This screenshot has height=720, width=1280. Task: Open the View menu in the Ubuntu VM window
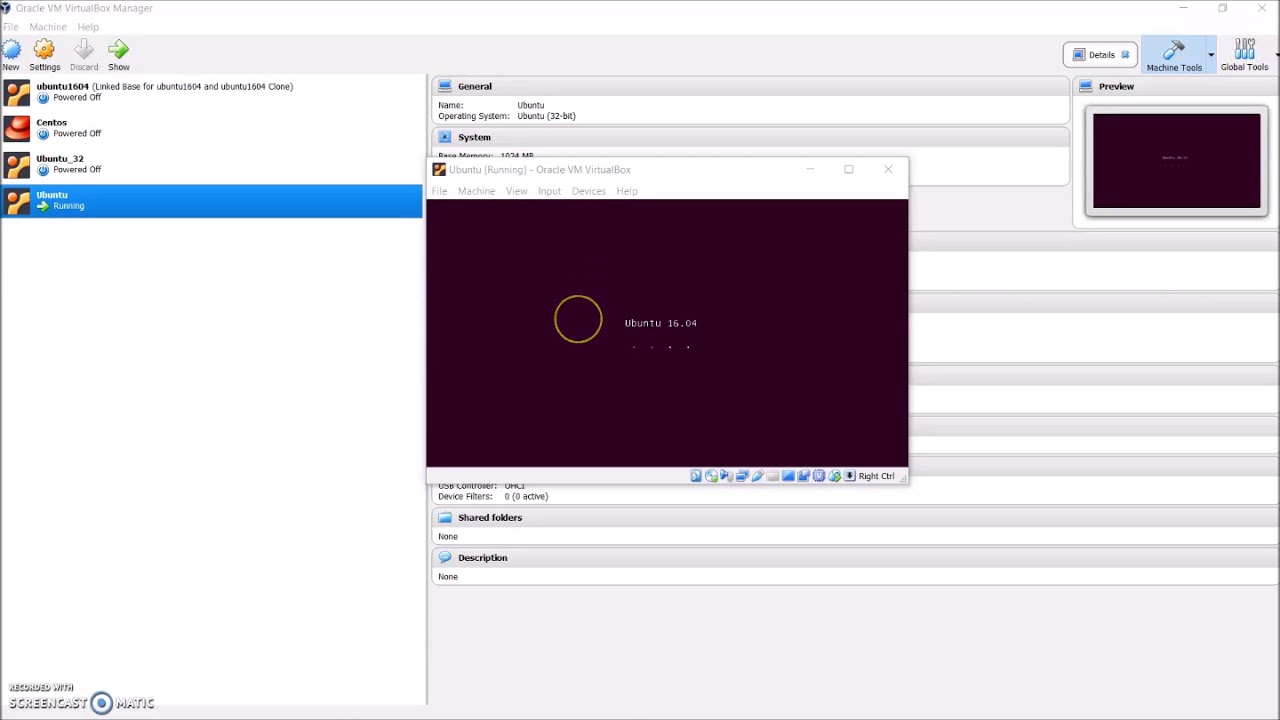pos(516,191)
